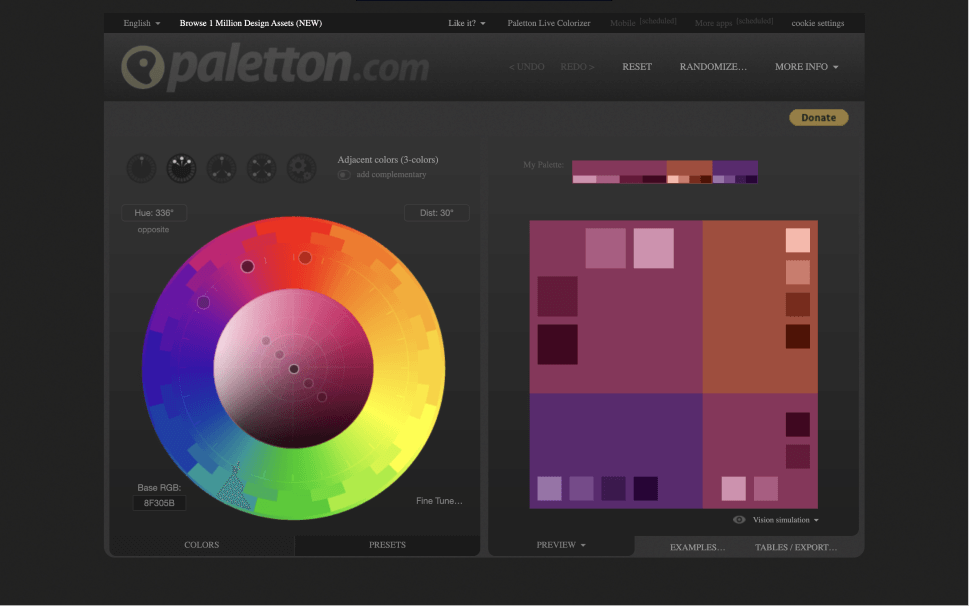Open the English language dropdown

[142, 23]
